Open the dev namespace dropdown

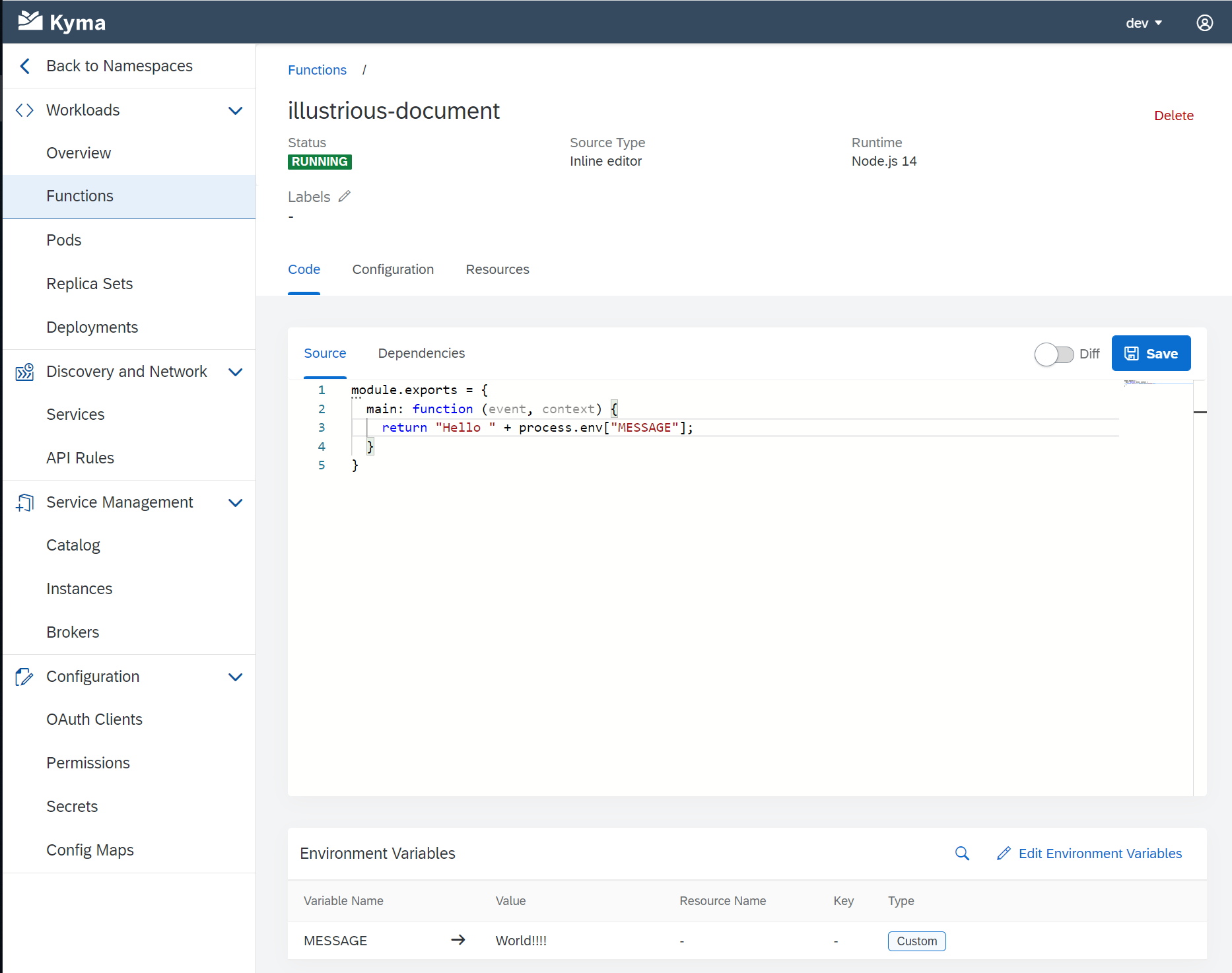point(1144,22)
